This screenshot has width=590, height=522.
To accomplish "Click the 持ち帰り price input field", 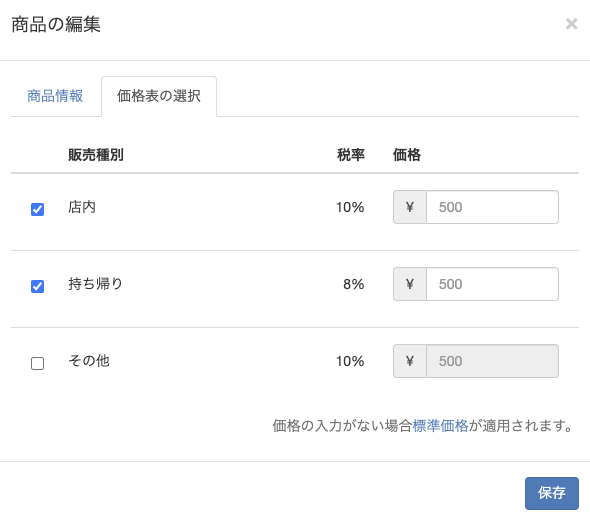I will 492,284.
